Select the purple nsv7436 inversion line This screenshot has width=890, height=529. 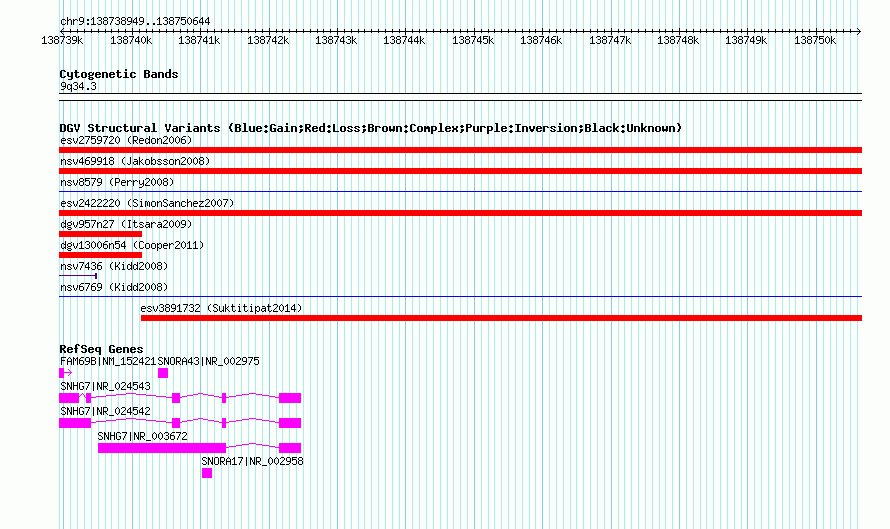pos(78,276)
